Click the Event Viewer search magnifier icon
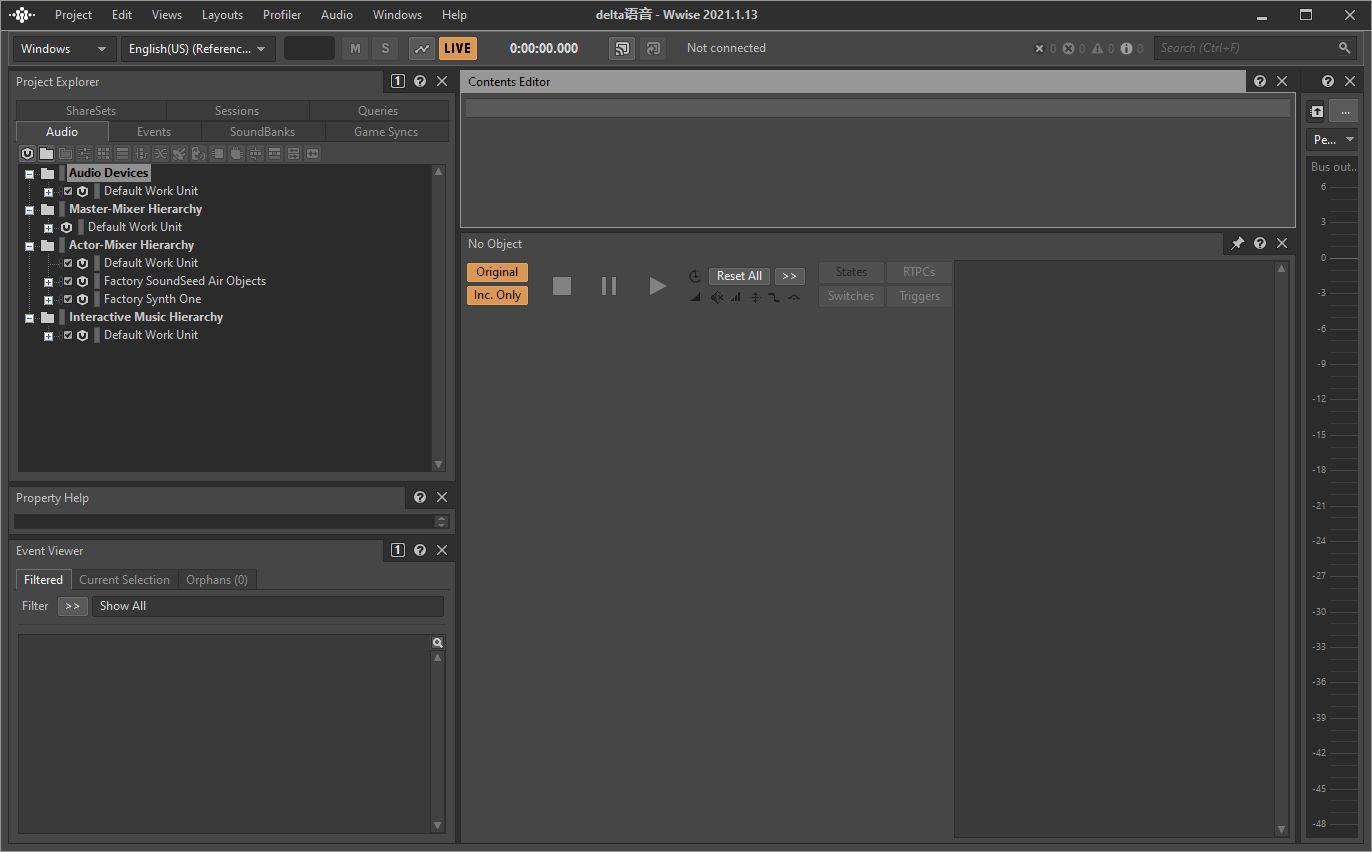1372x852 pixels. pos(437,643)
